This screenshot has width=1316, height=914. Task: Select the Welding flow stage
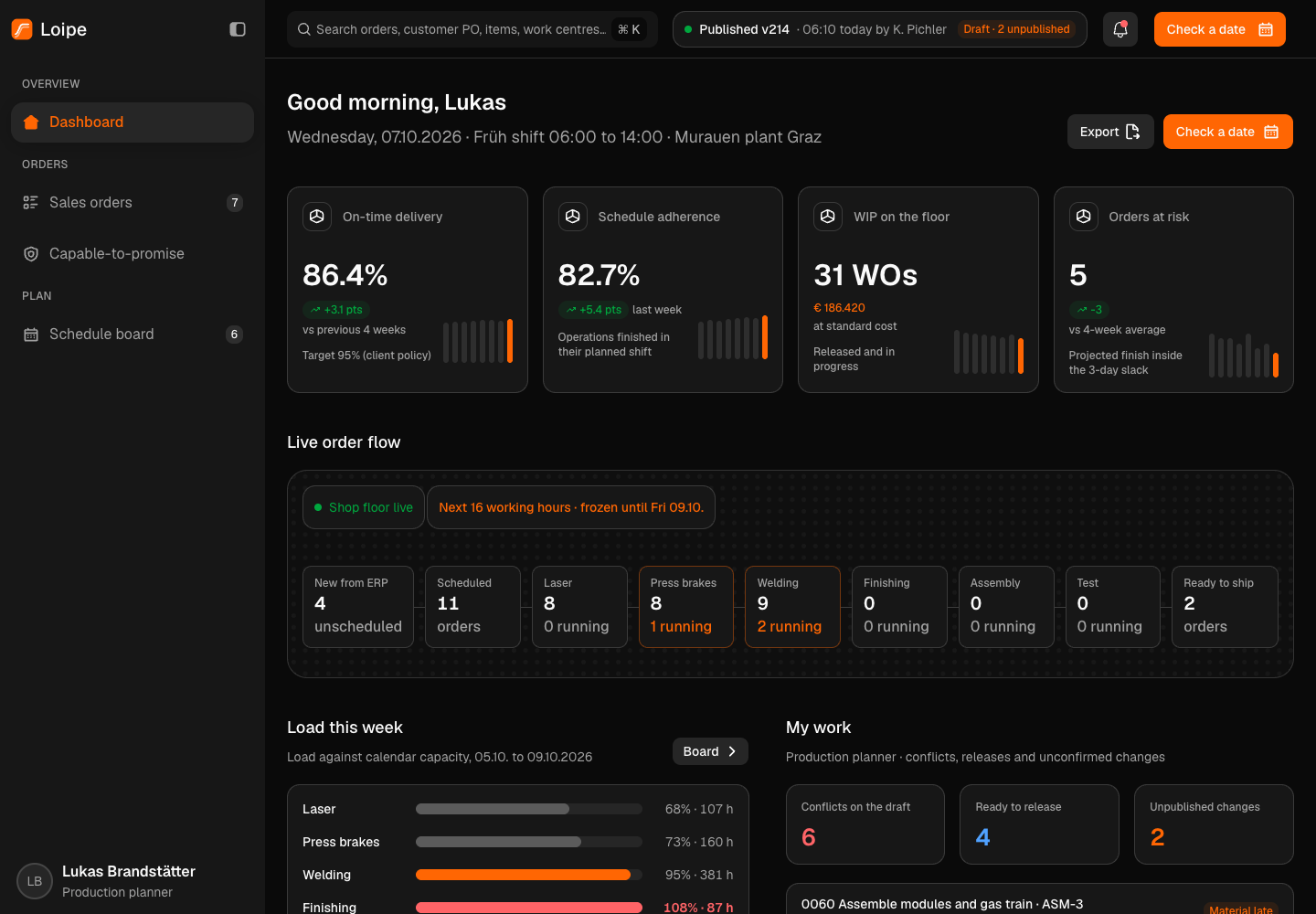click(x=793, y=607)
